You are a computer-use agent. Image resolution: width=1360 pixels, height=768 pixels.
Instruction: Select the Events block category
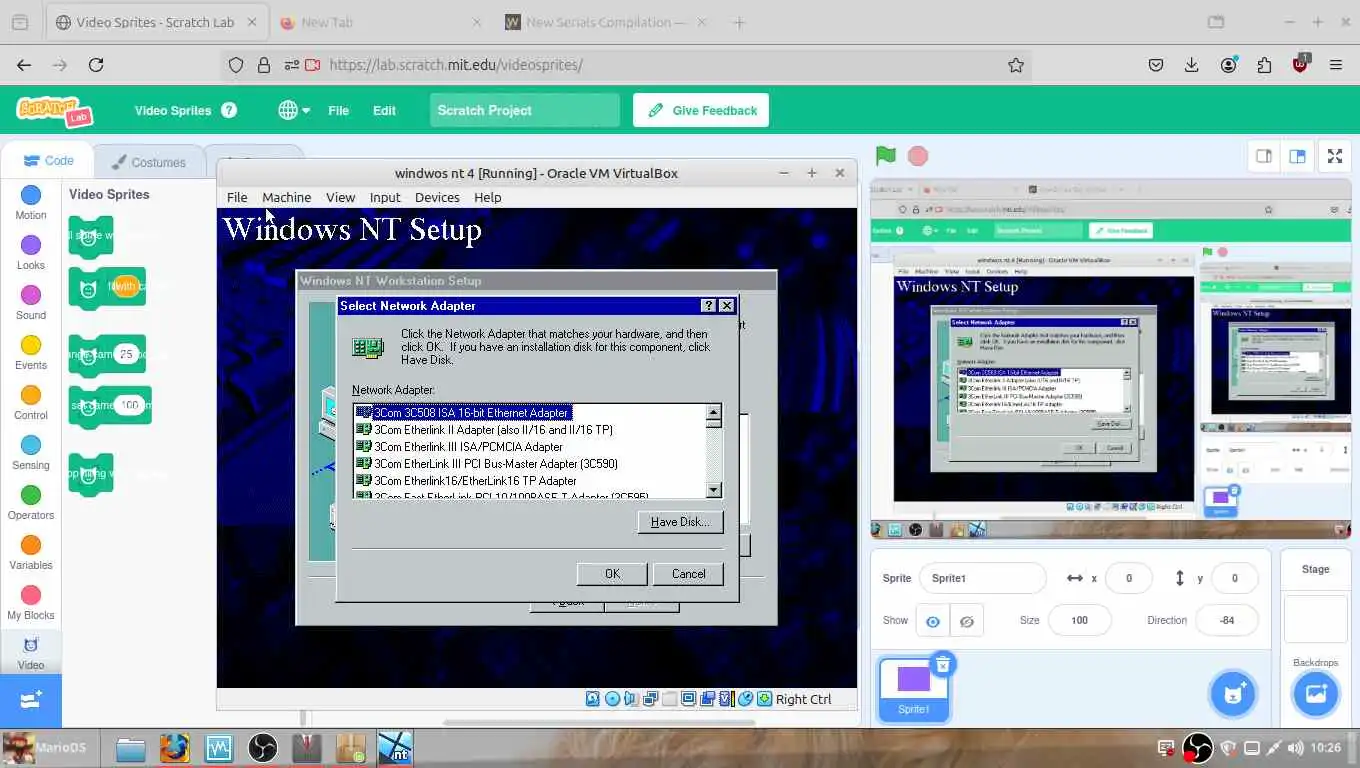31,353
